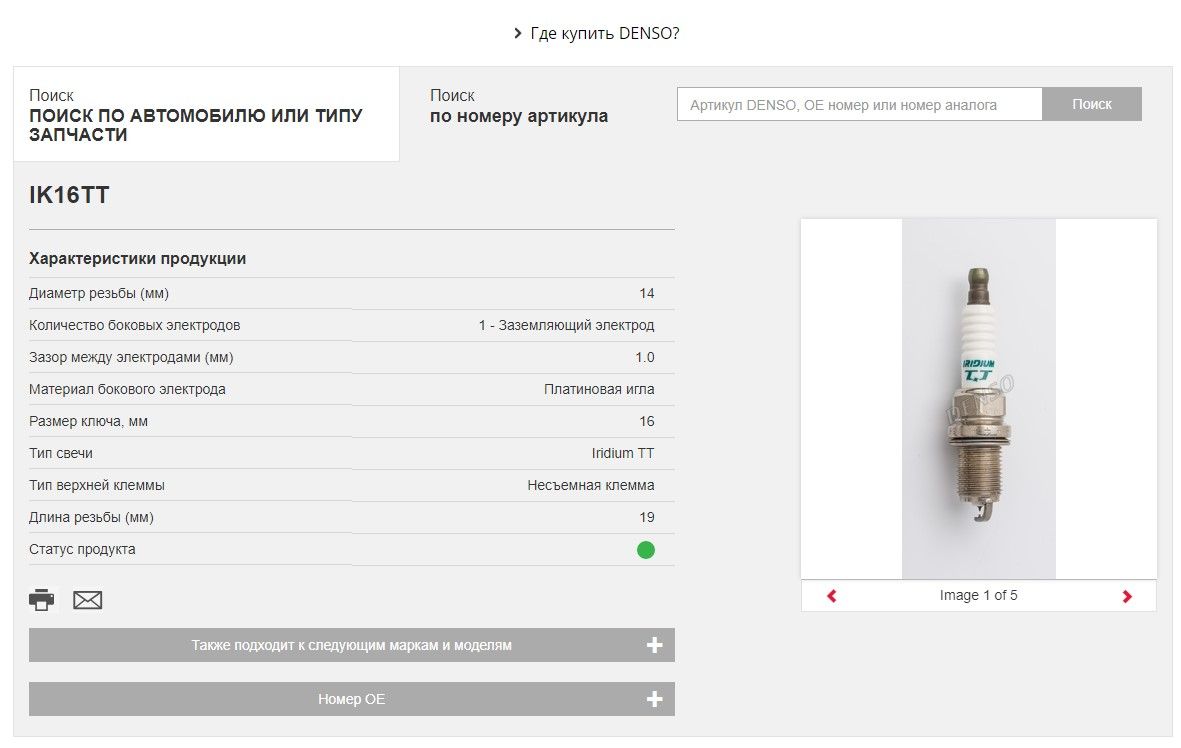Click the IK16TT product heading

click(69, 196)
